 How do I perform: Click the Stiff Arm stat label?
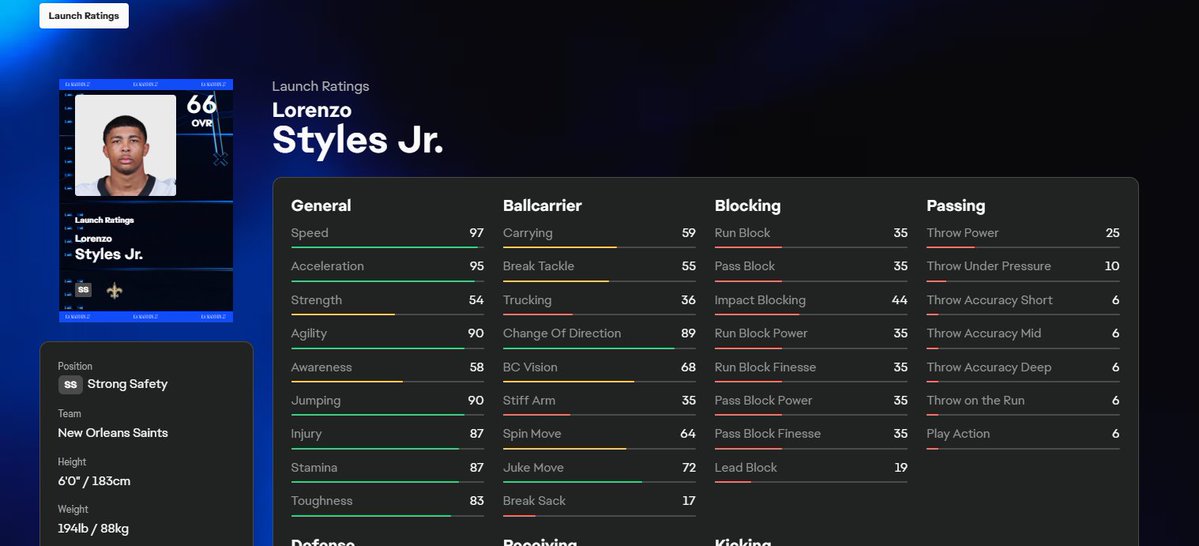coord(529,401)
